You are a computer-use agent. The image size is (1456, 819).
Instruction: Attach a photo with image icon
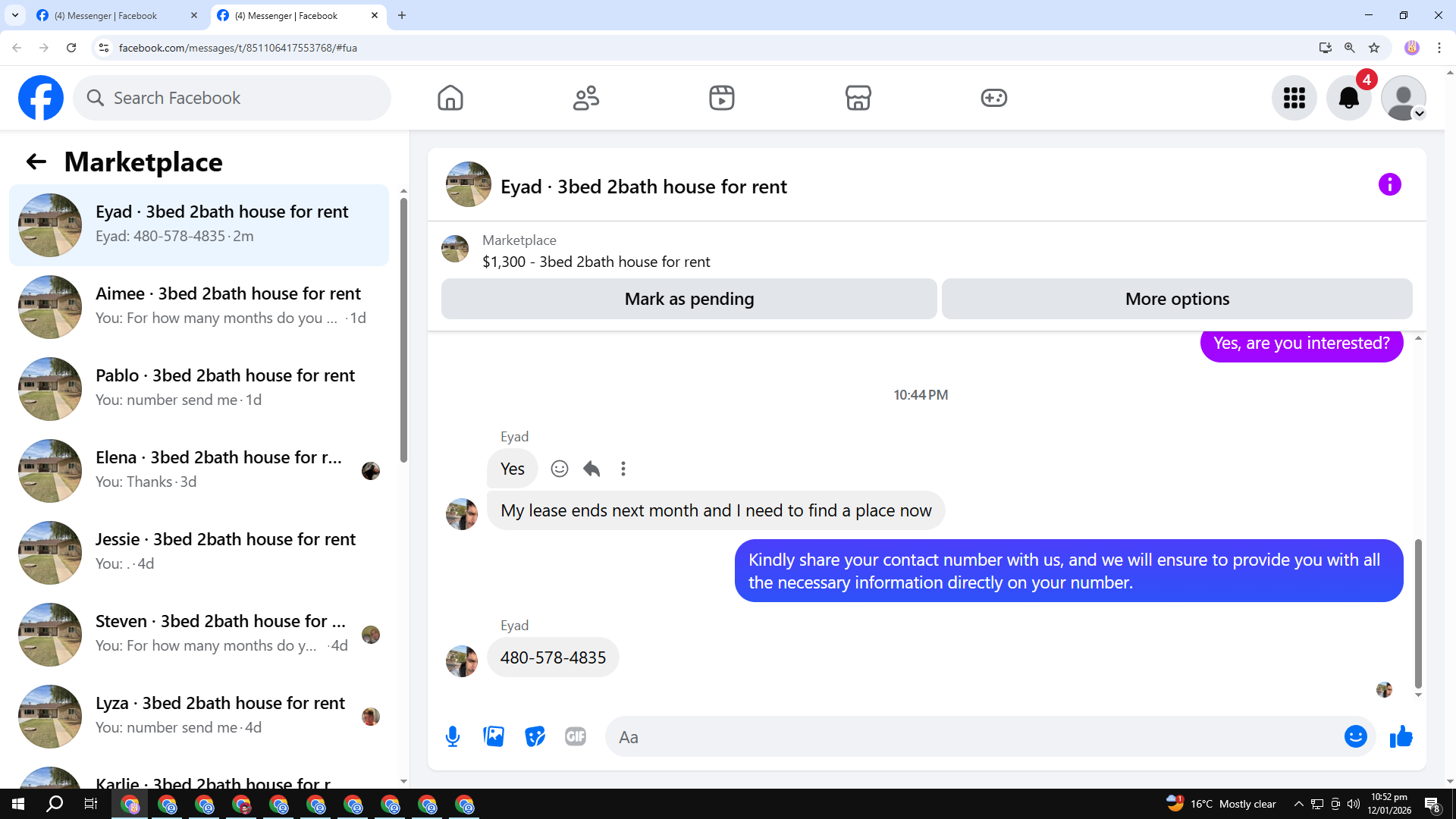coord(494,736)
